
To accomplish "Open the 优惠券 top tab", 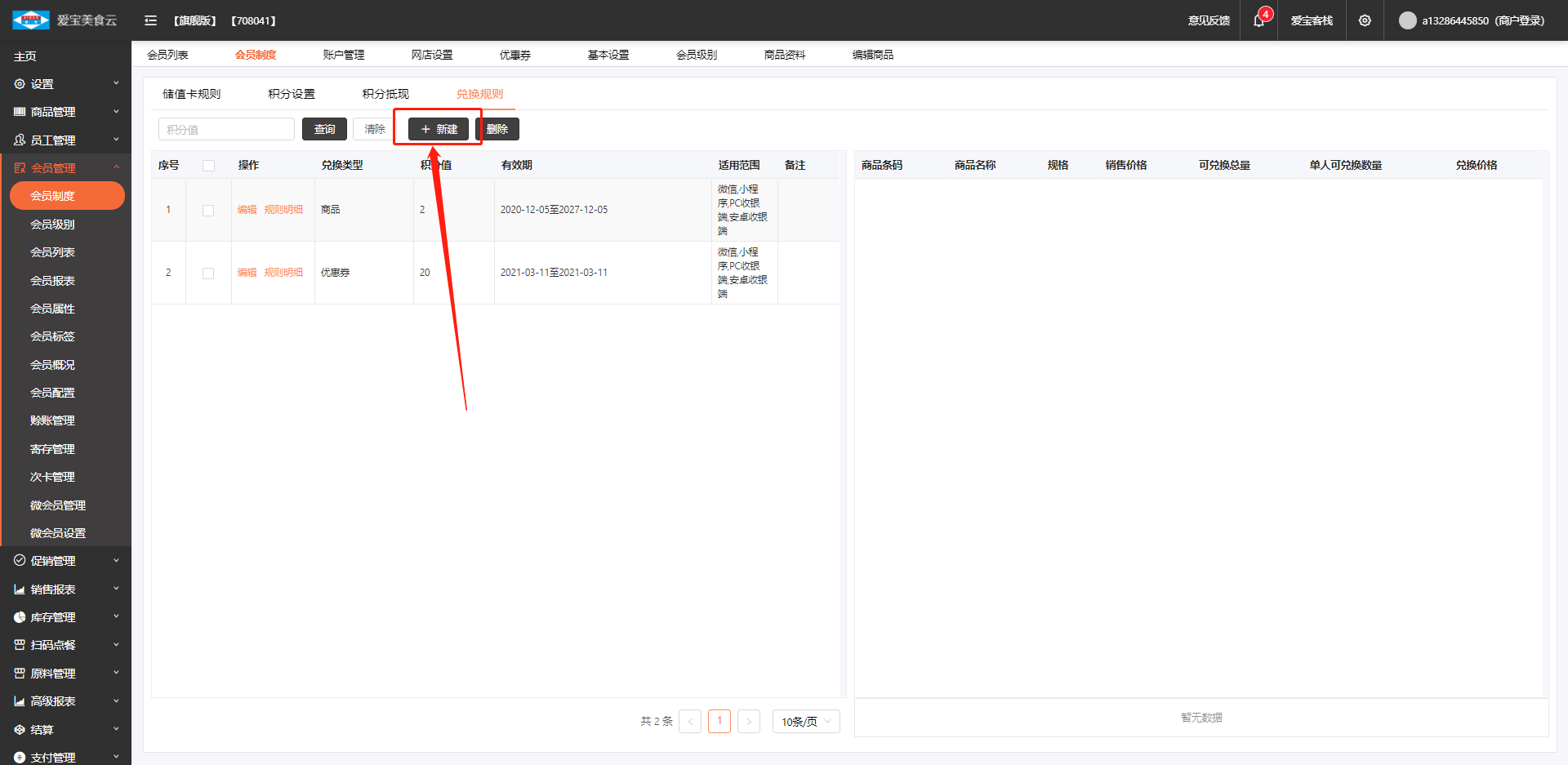I will coord(515,55).
